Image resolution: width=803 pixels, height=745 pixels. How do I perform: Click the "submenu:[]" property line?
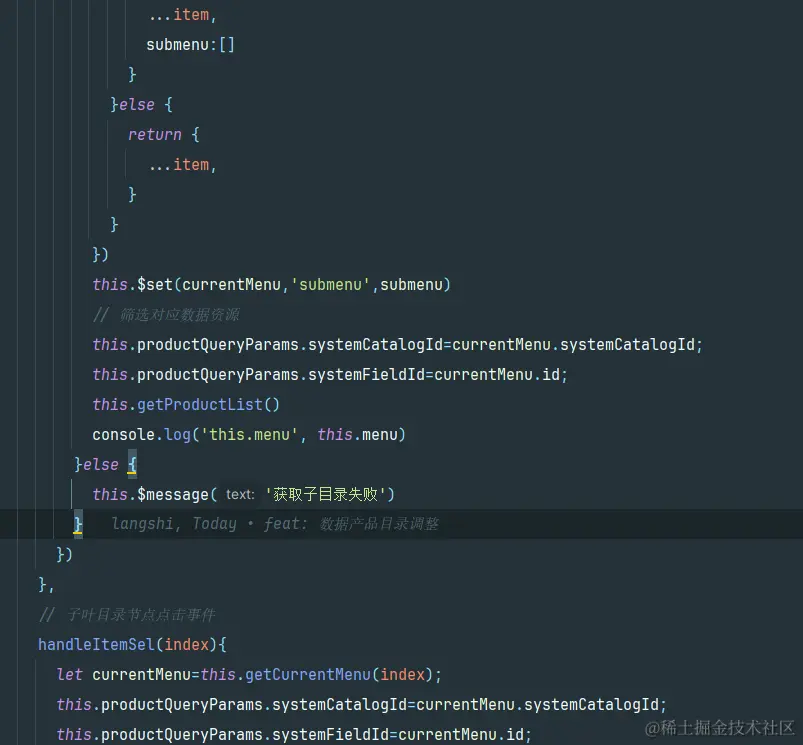191,45
